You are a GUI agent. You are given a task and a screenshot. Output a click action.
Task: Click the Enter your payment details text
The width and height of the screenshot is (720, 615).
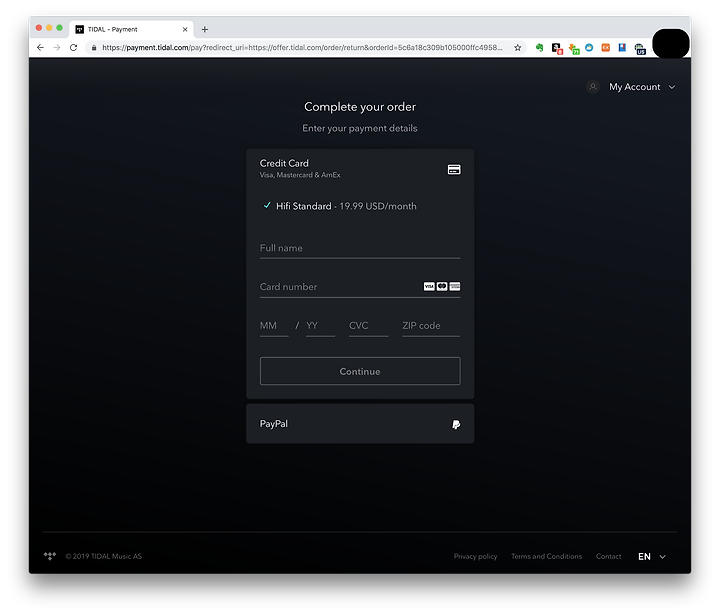360,128
